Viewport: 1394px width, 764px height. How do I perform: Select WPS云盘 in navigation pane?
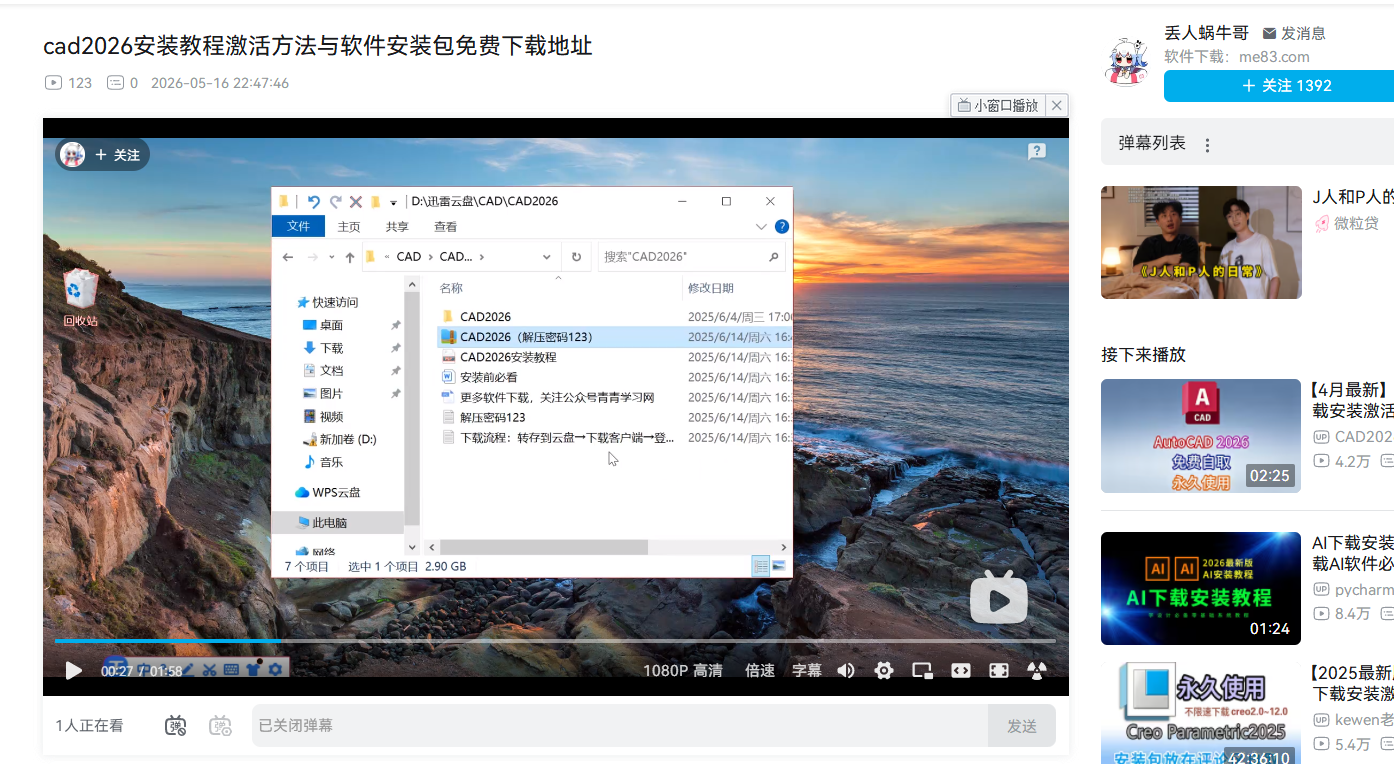(336, 492)
